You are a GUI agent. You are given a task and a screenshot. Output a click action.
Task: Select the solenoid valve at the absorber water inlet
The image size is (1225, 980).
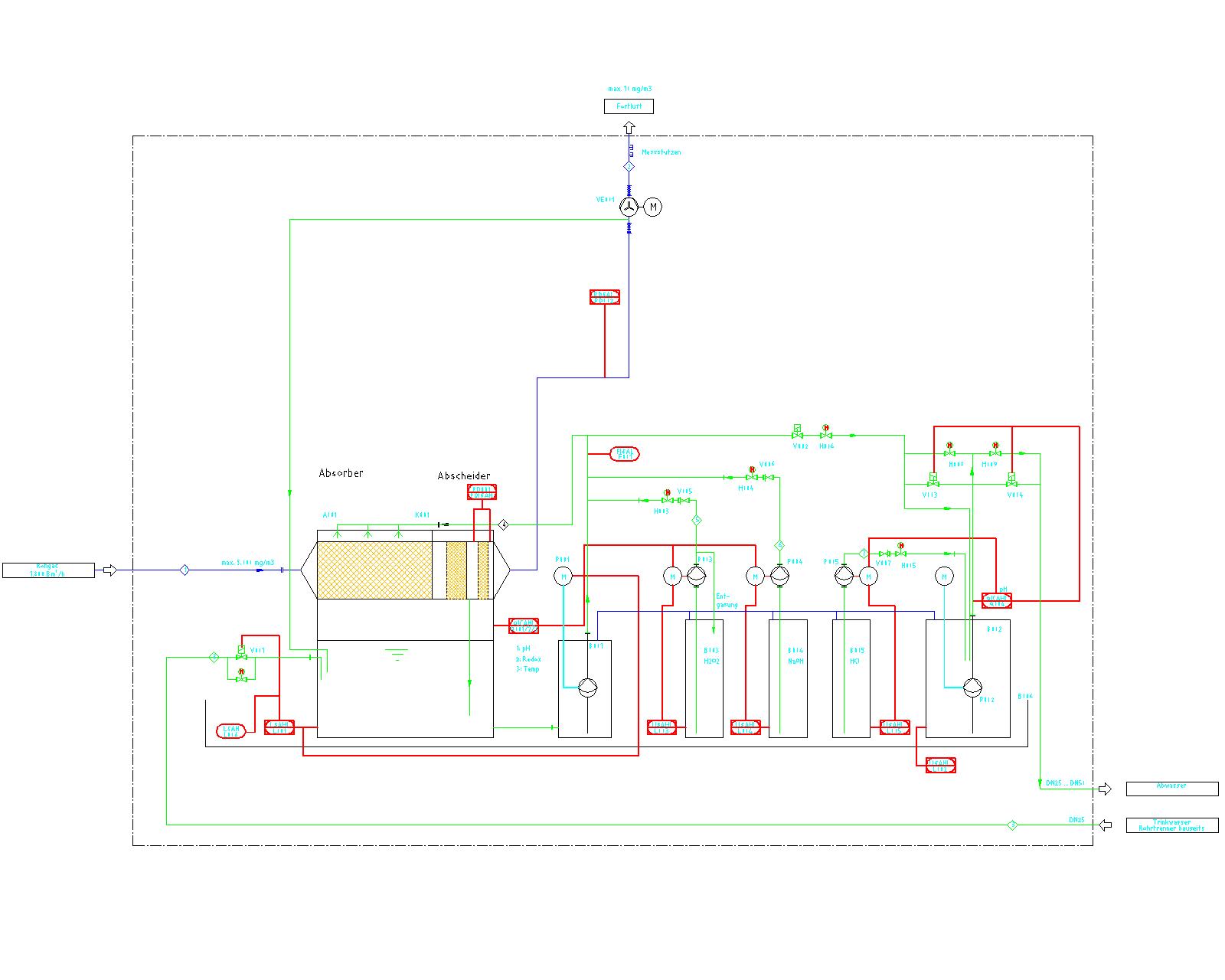pos(241,653)
